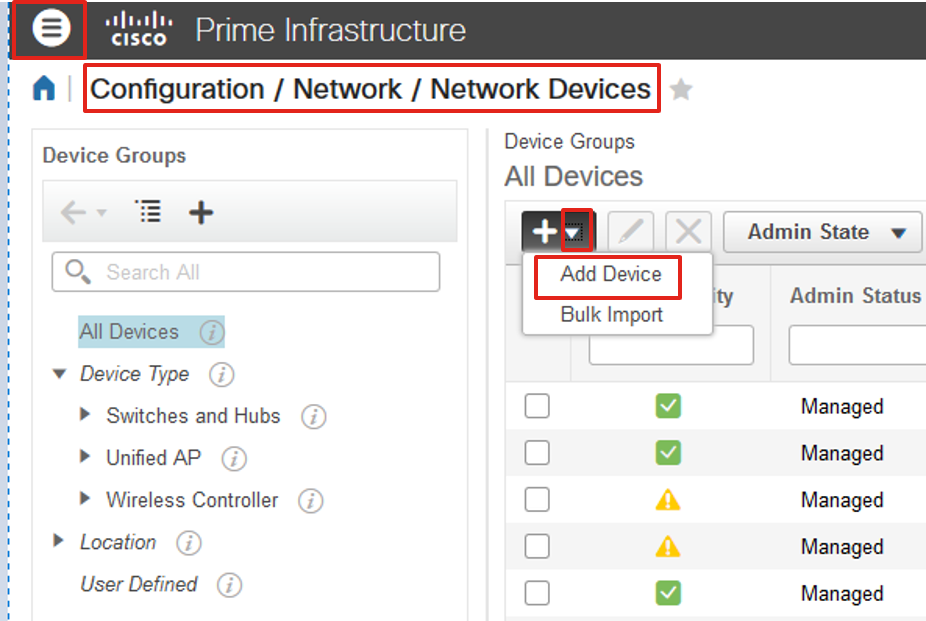Expand the Switches and Hubs tree node
The image size is (926, 621).
87,416
